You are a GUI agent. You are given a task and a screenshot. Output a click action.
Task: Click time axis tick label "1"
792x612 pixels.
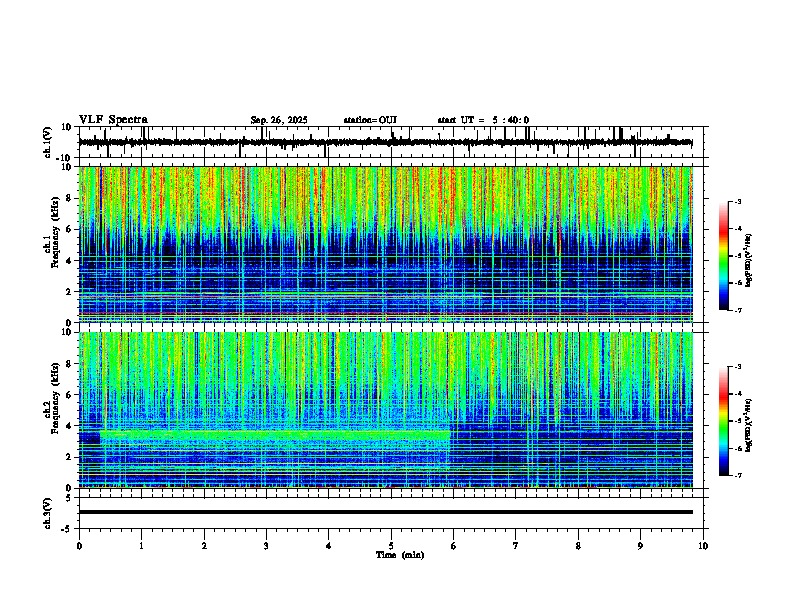[141, 546]
